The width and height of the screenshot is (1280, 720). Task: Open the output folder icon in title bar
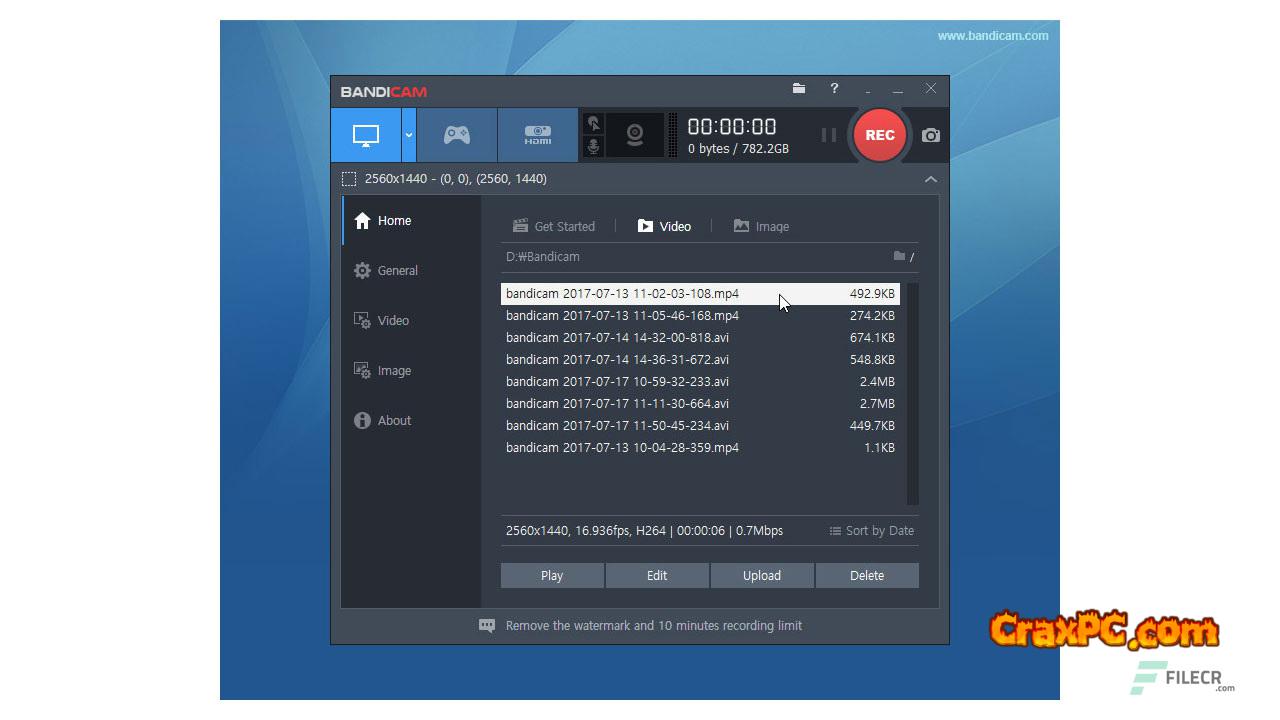[x=799, y=88]
